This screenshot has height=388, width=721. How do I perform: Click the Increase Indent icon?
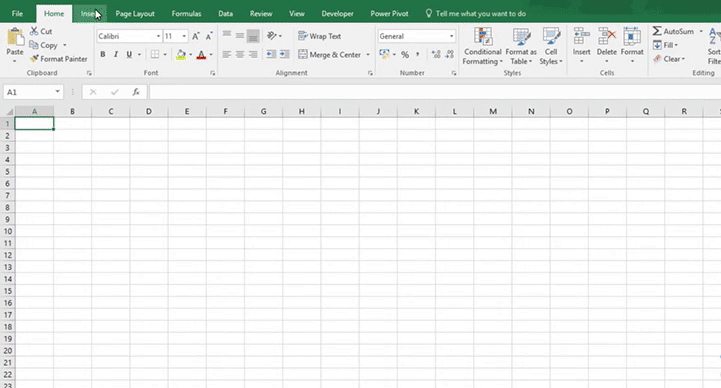coord(285,54)
